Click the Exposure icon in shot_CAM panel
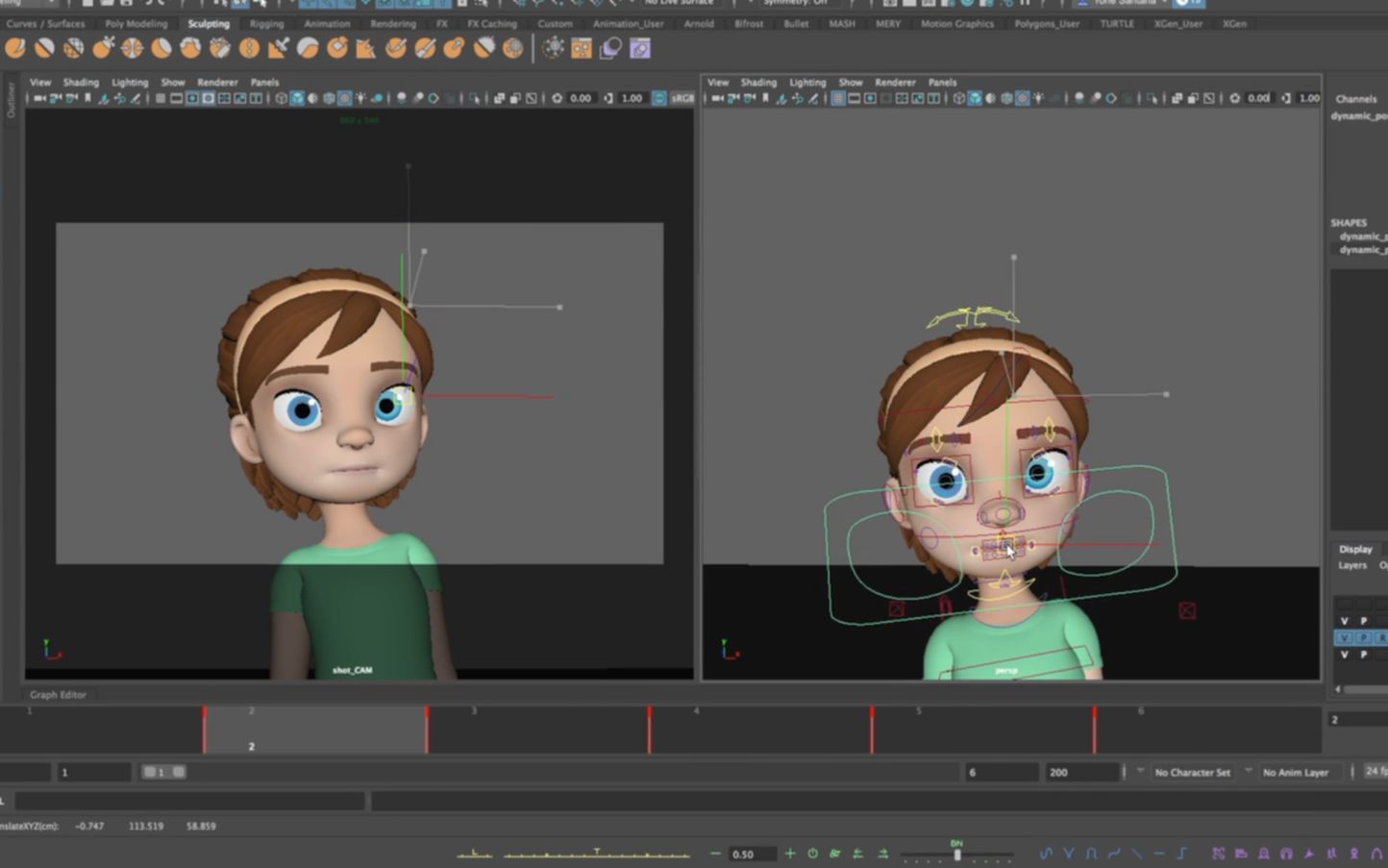The width and height of the screenshot is (1388, 868). [557, 98]
